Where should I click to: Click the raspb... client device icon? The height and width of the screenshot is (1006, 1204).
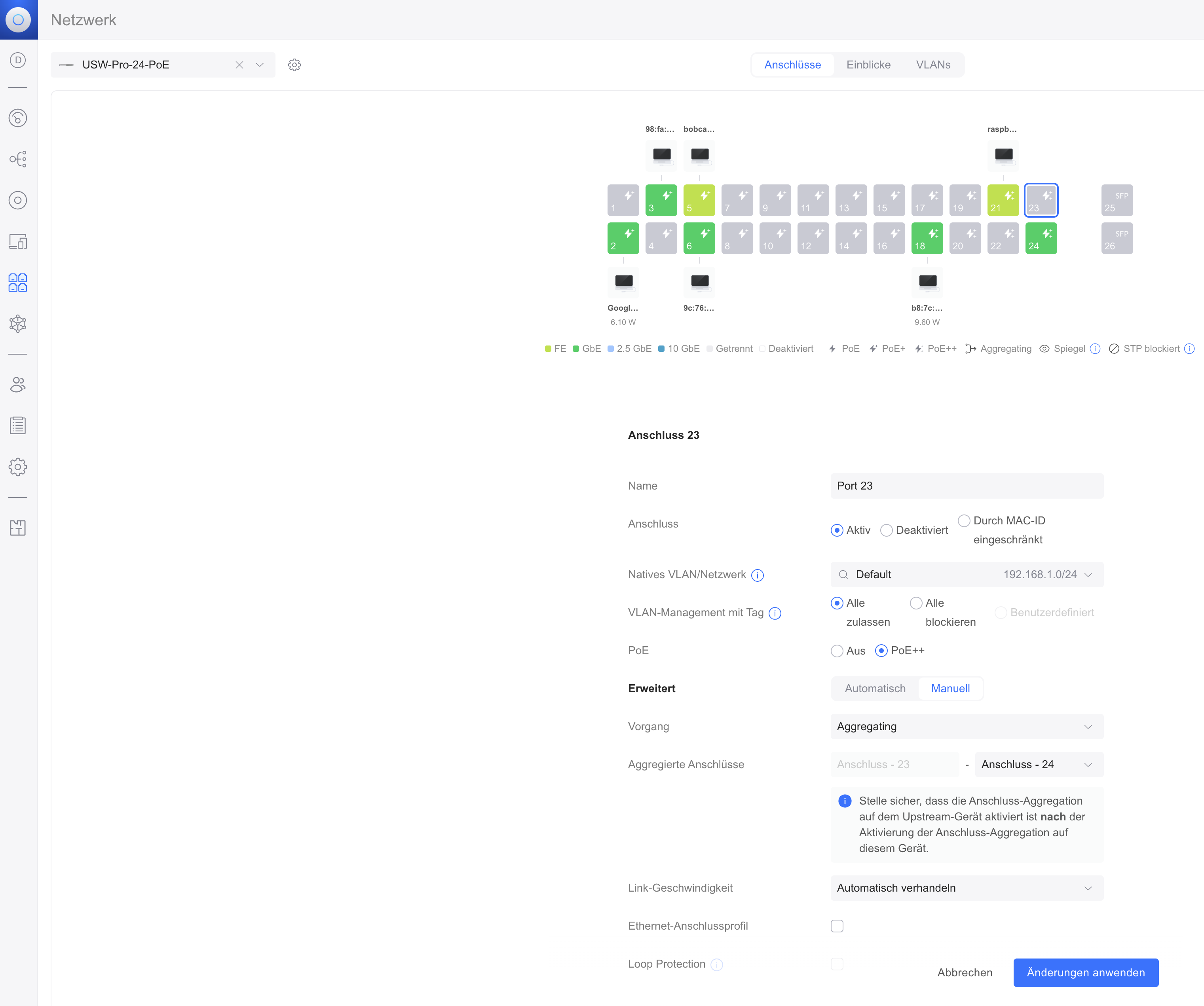click(x=1003, y=156)
